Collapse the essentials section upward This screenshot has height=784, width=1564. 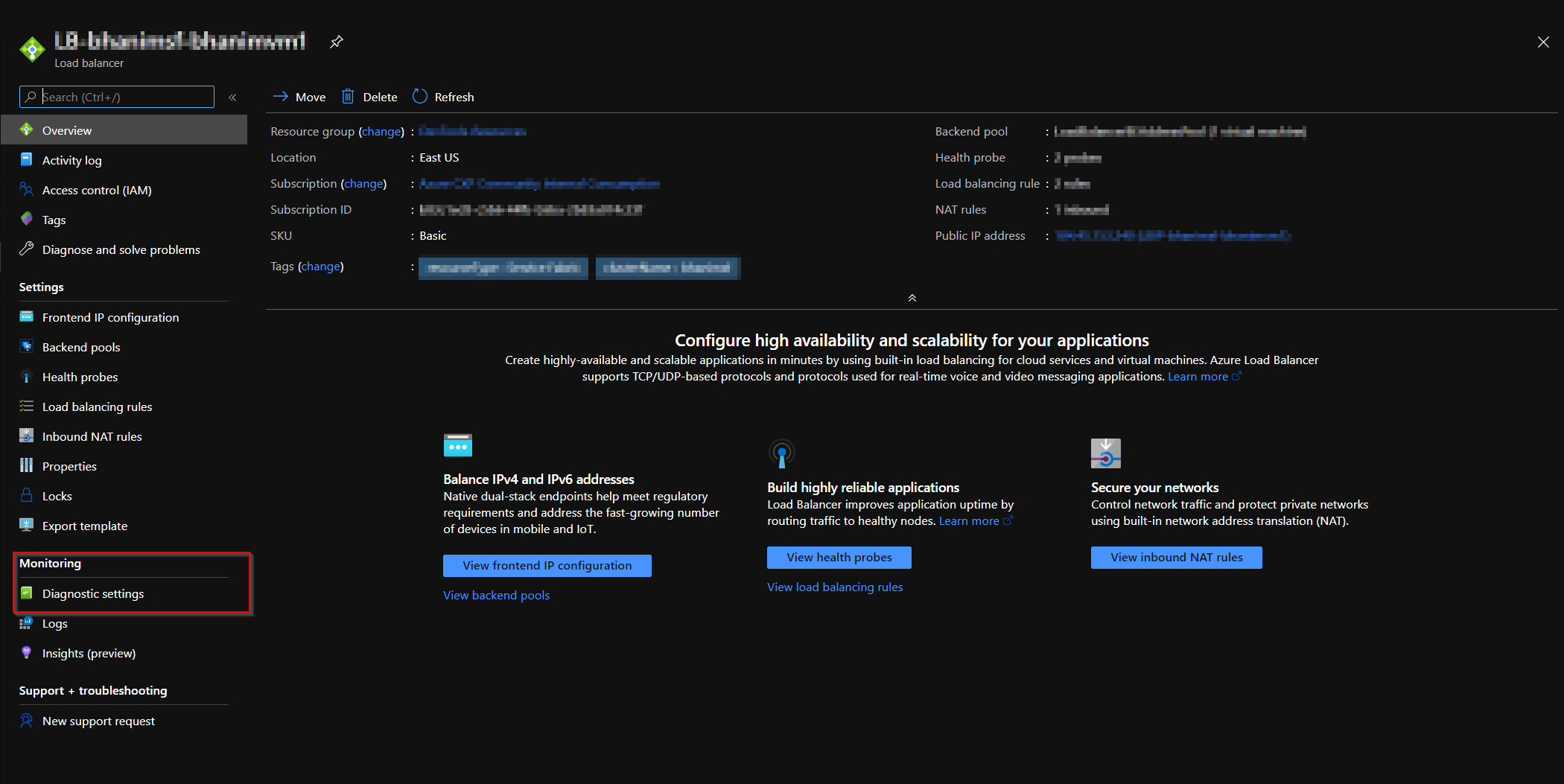[911, 297]
